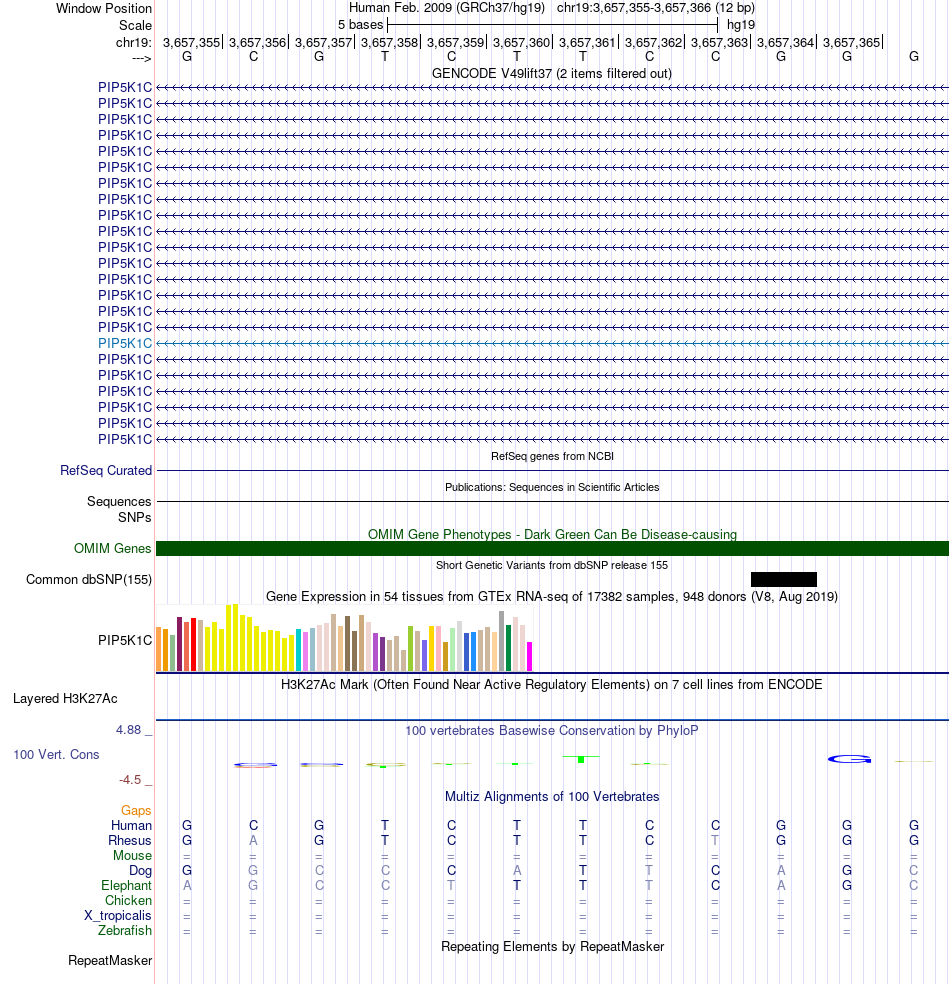Click the hg19 label beside the scale bar

pos(740,25)
